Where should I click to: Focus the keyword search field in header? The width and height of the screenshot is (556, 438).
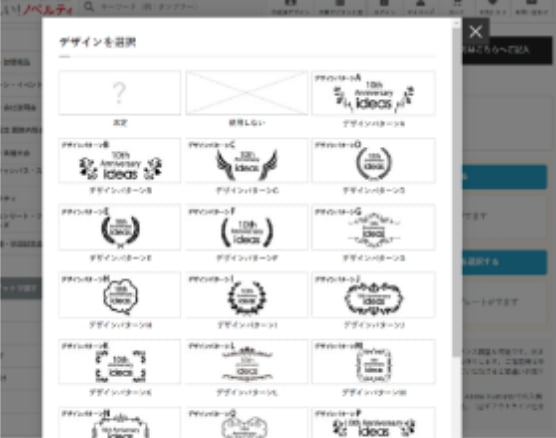(149, 6)
